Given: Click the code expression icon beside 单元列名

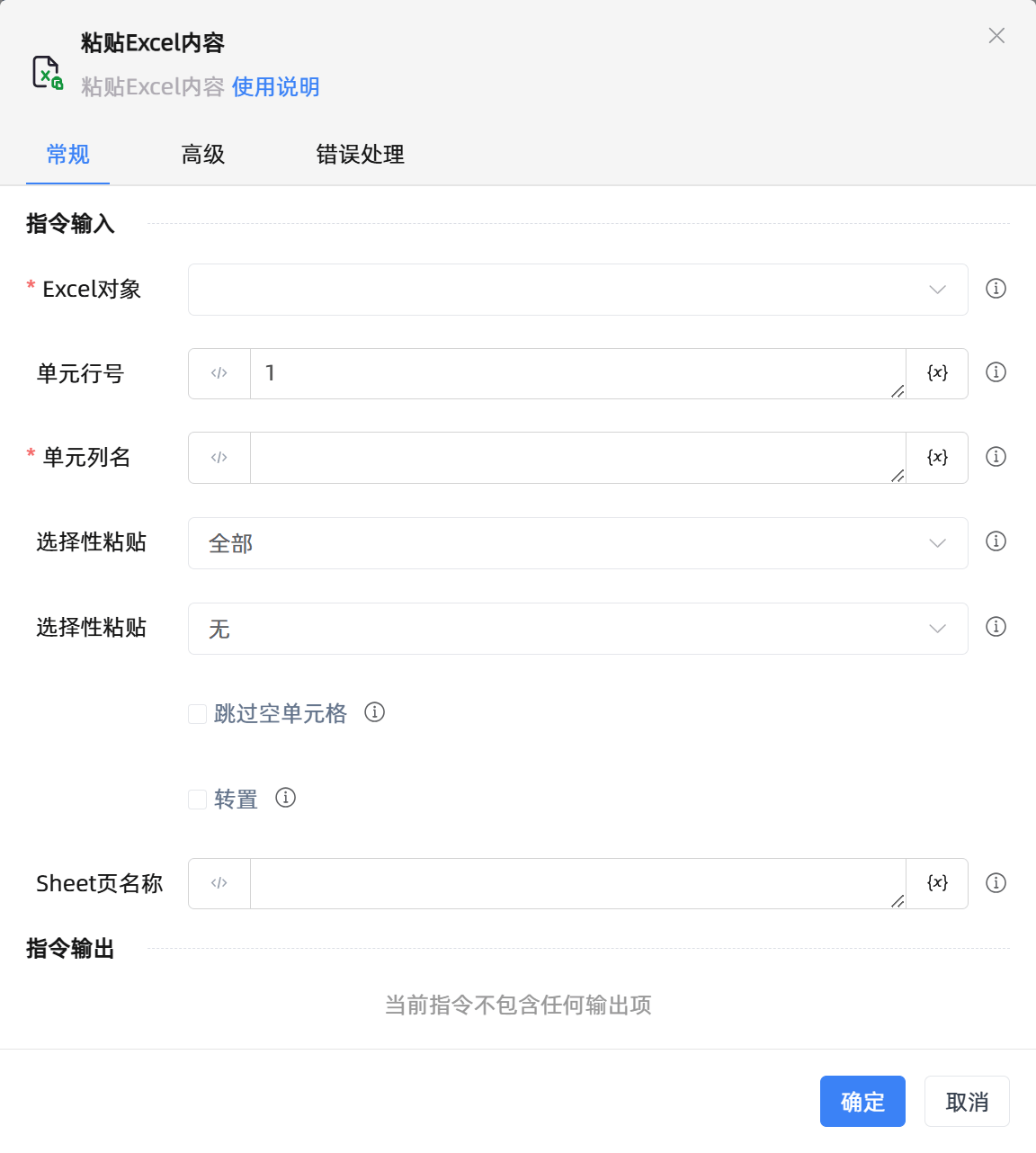Looking at the screenshot, I should 219,457.
